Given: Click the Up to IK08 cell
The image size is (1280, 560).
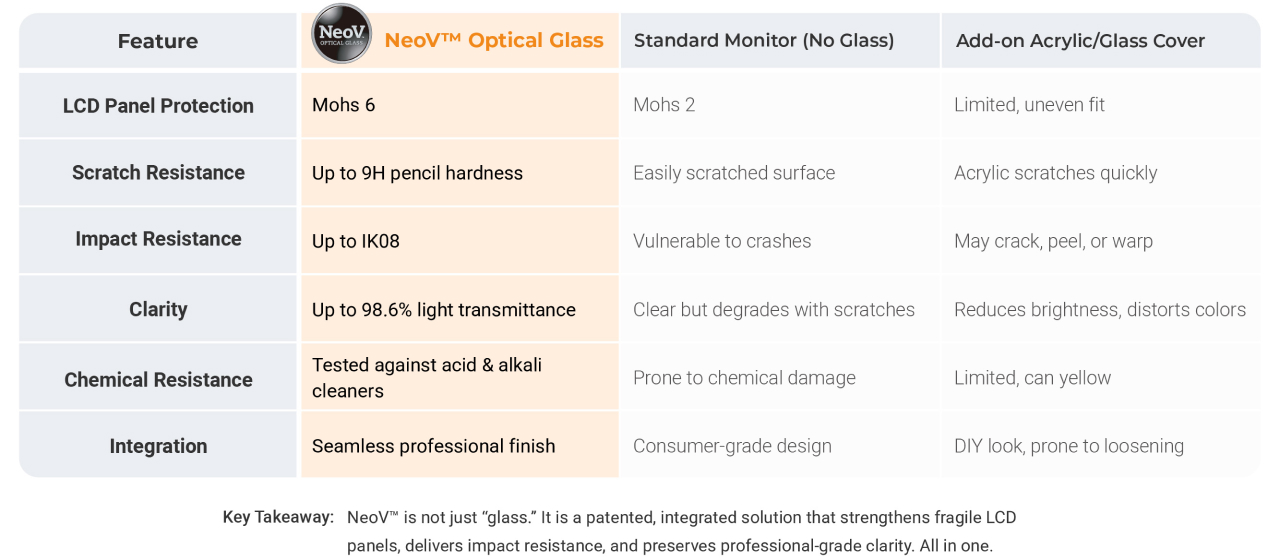Looking at the screenshot, I should (x=356, y=241).
